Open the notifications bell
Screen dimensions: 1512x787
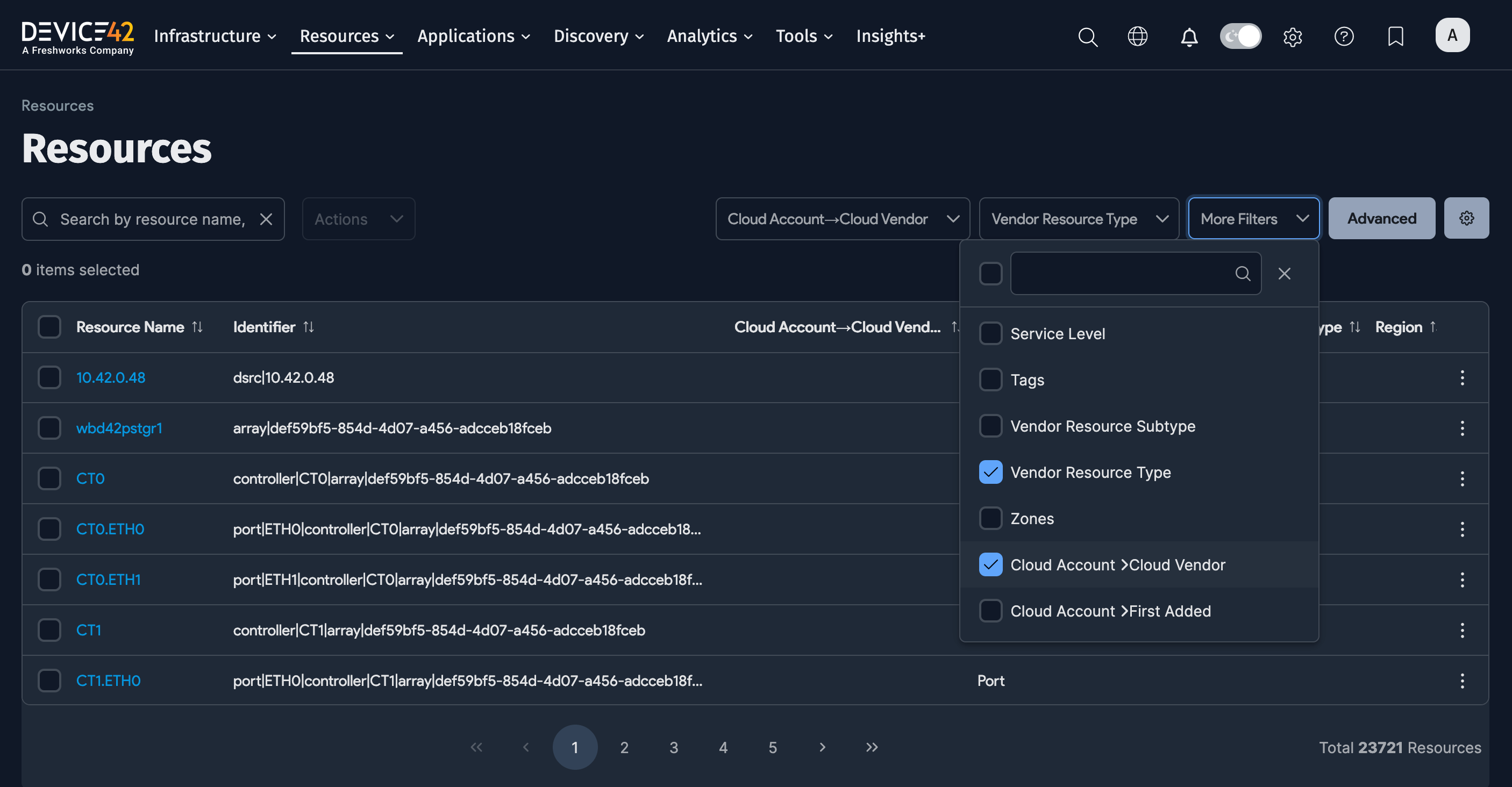(1189, 37)
